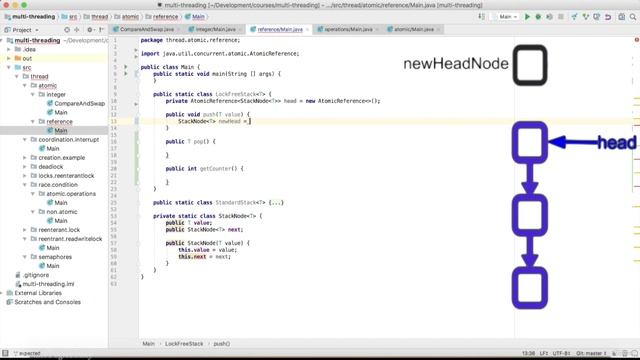
Task: Expand the creation.example package
Action: tap(25, 158)
